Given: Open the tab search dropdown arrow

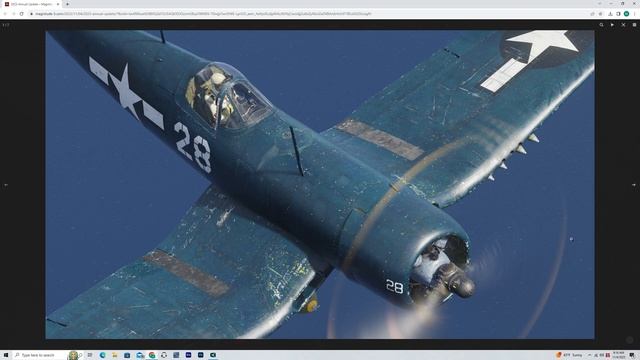Looking at the screenshot, I should coord(600,4).
